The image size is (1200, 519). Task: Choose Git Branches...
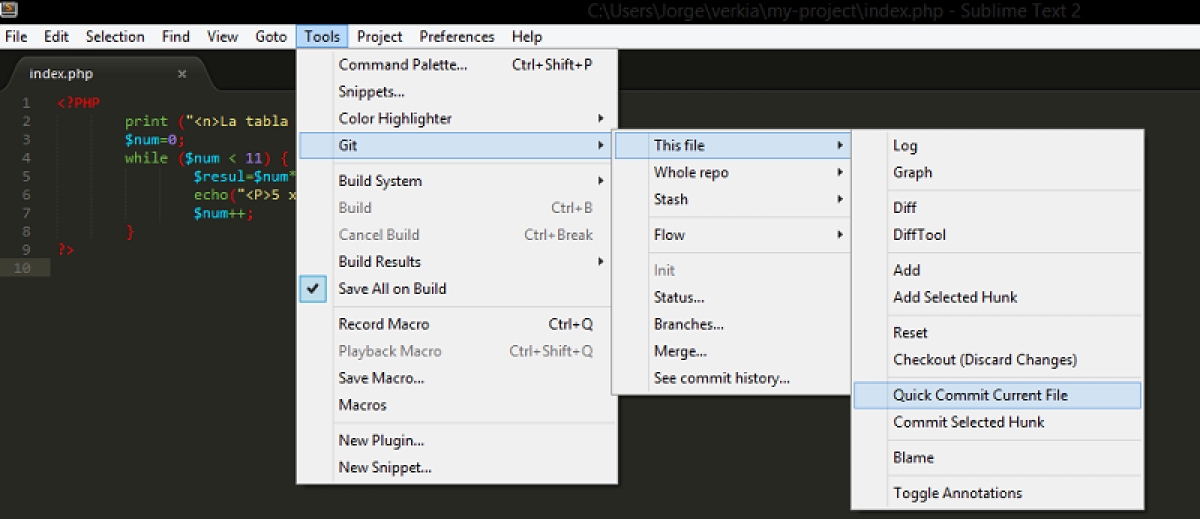pyautogui.click(x=732, y=324)
